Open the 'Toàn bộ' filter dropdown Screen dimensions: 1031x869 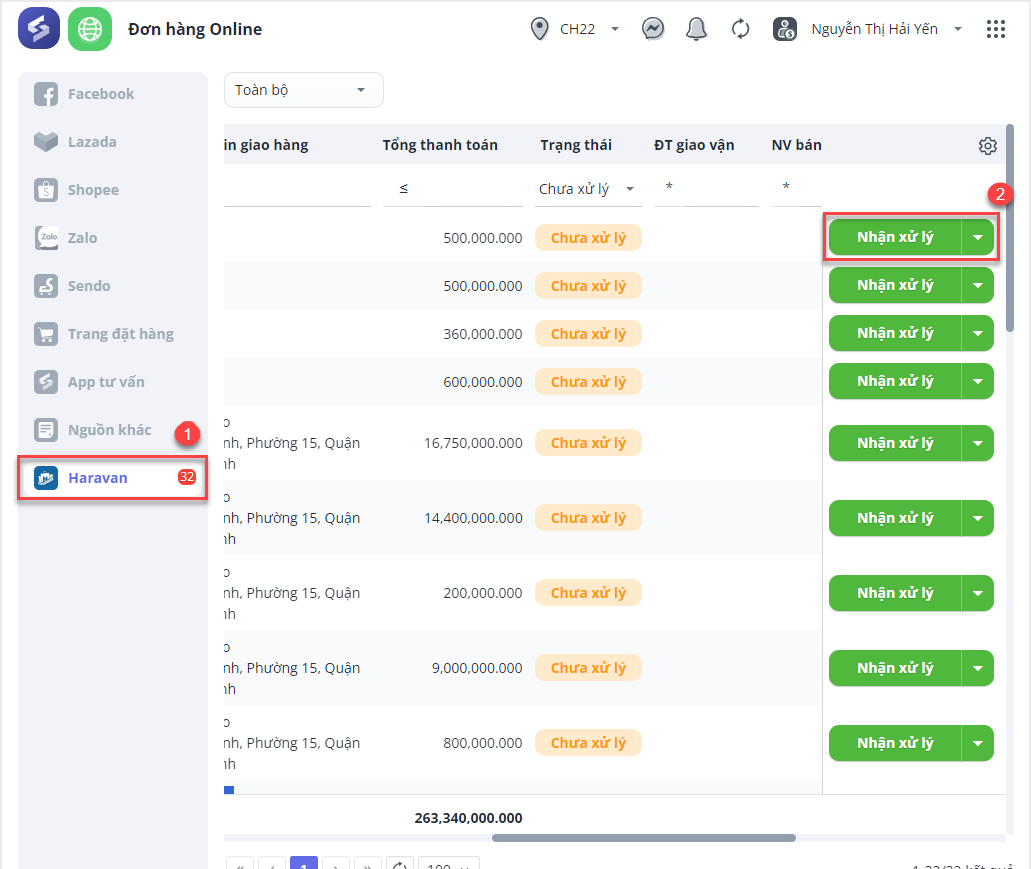coord(303,90)
